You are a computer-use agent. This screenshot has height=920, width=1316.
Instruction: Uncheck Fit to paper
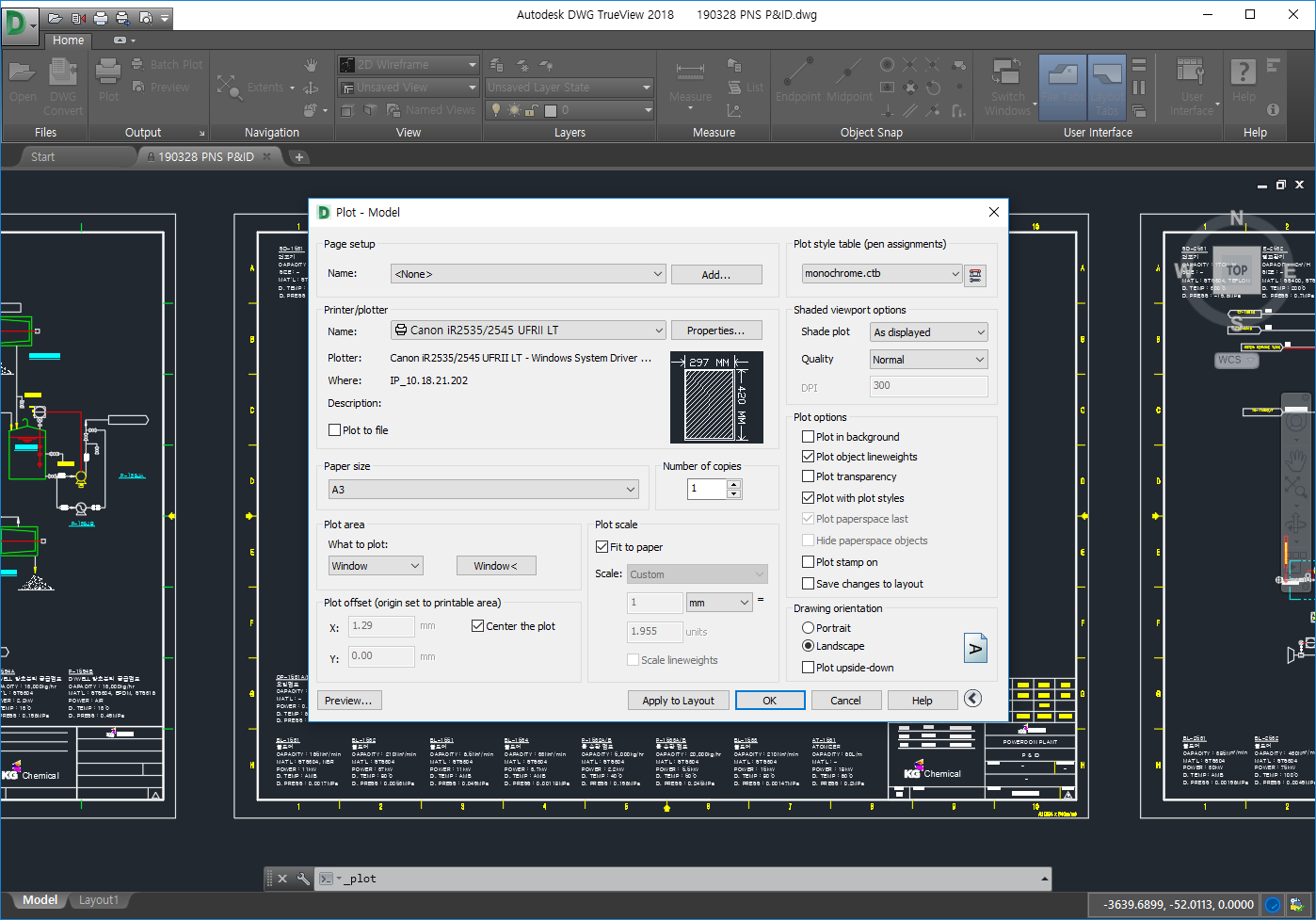pyautogui.click(x=602, y=547)
